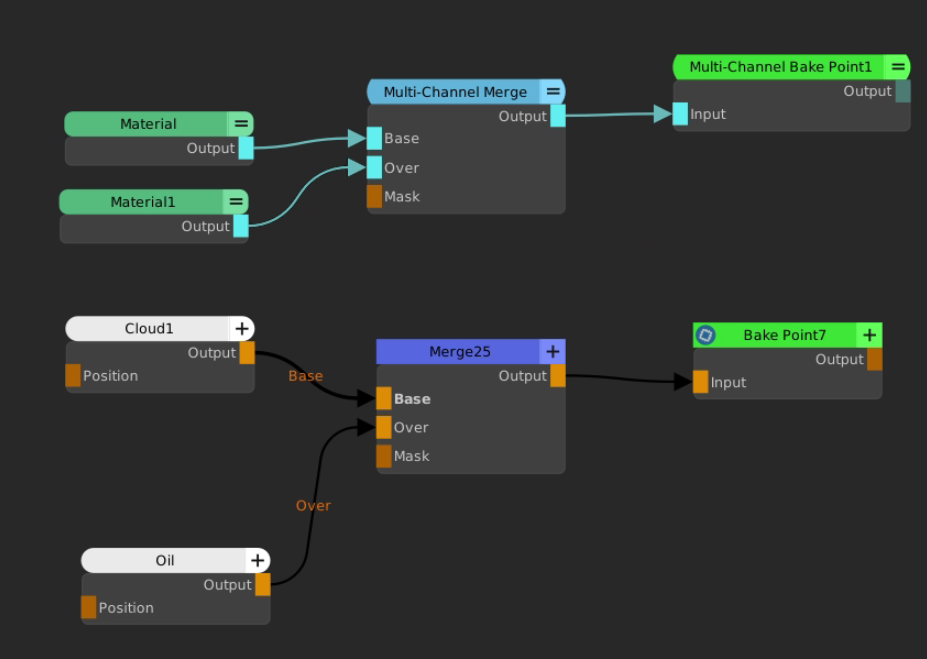Select the 'Over' connection label from Oil

(x=313, y=506)
